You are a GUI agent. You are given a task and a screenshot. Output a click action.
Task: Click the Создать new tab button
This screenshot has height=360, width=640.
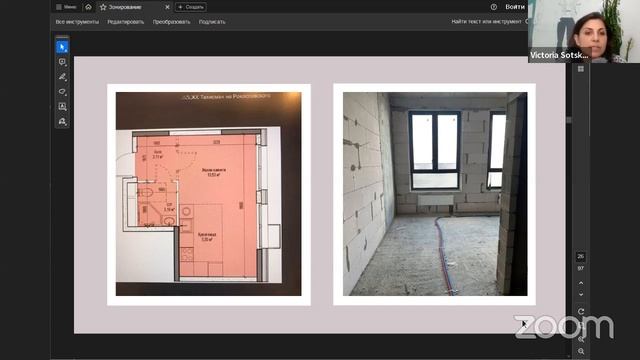click(x=191, y=7)
